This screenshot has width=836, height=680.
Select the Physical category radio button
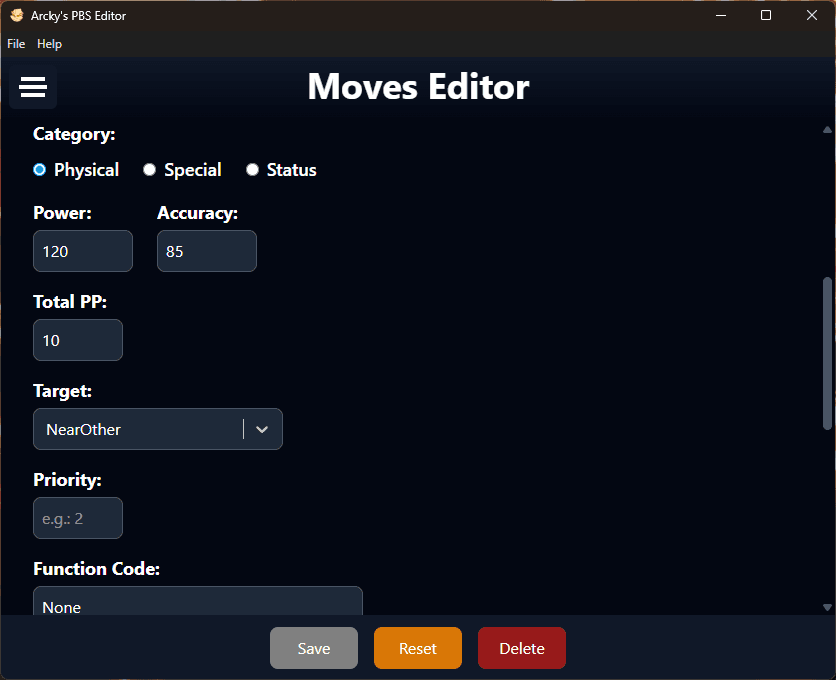40,170
